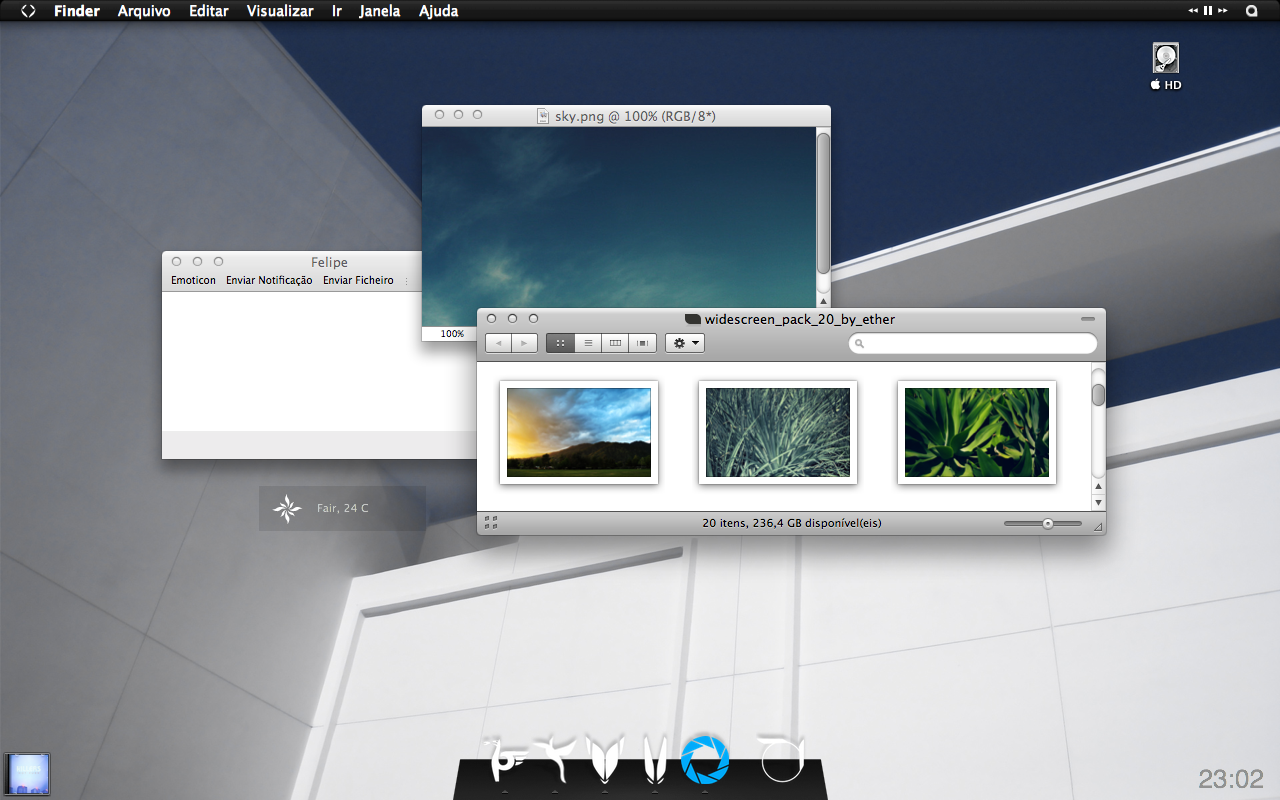This screenshot has height=800, width=1280.
Task: Go back in the widescreen_pack Finder window
Action: point(498,343)
